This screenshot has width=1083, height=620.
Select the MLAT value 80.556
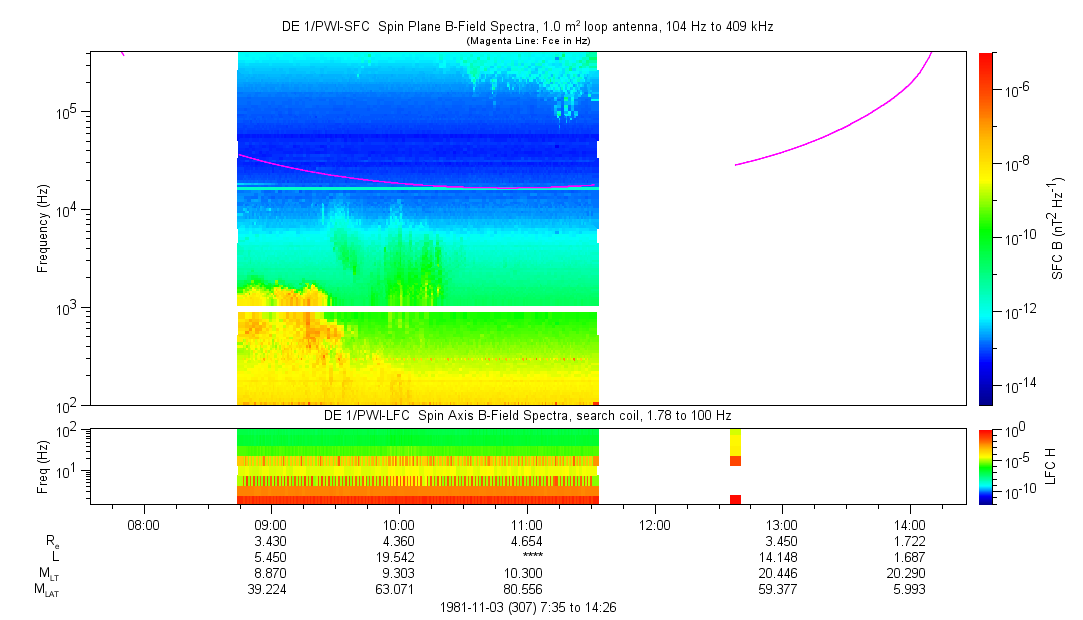coord(527,590)
